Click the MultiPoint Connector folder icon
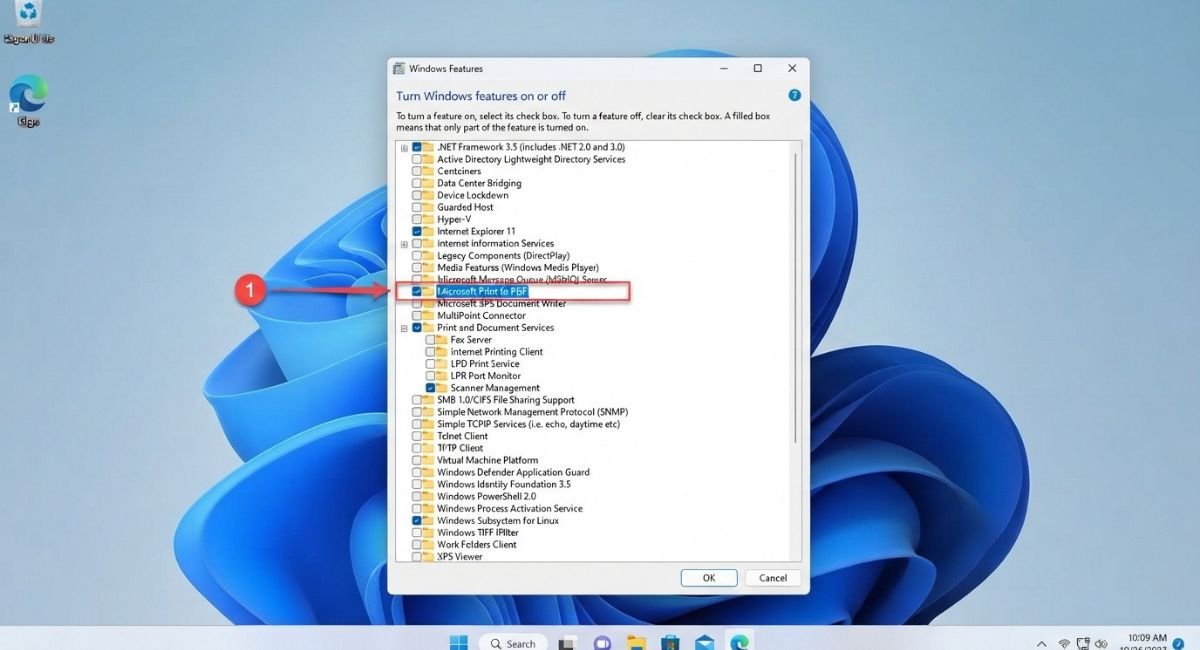1200x650 pixels. point(428,315)
